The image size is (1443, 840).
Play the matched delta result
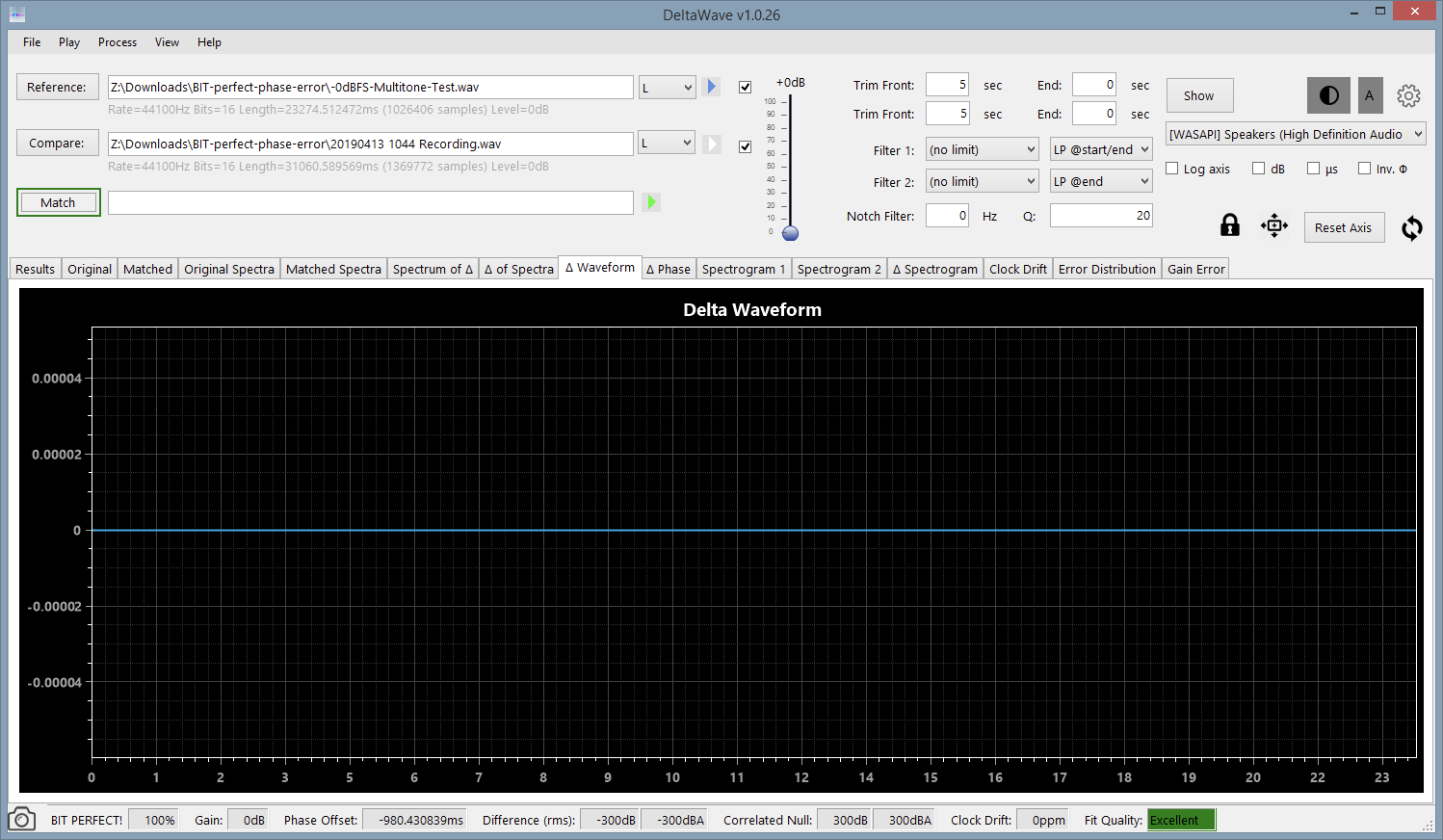651,202
